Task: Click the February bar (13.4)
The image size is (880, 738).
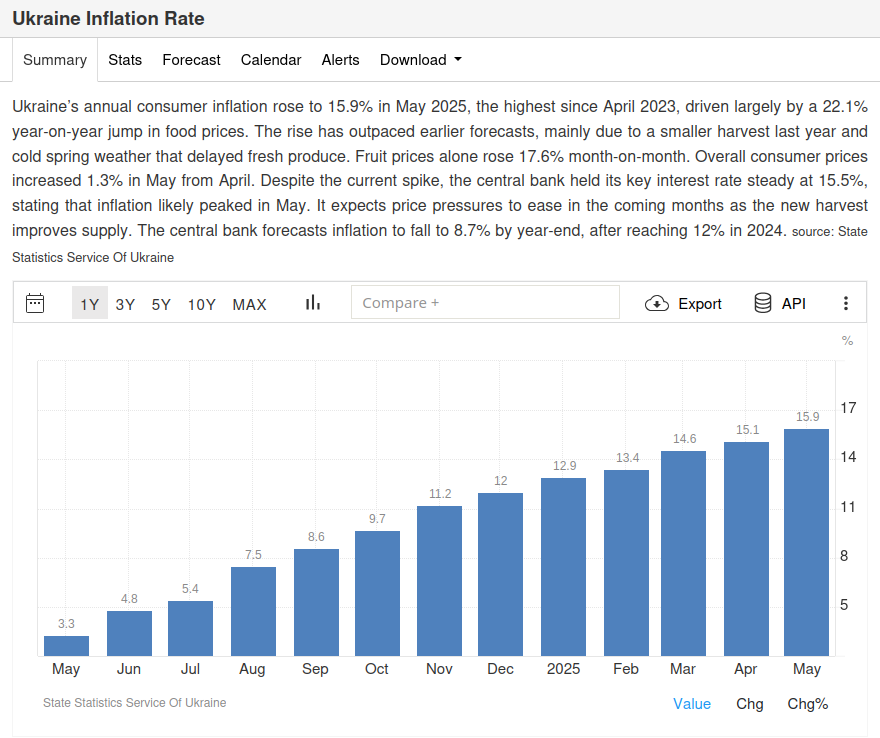Action: pyautogui.click(x=626, y=563)
